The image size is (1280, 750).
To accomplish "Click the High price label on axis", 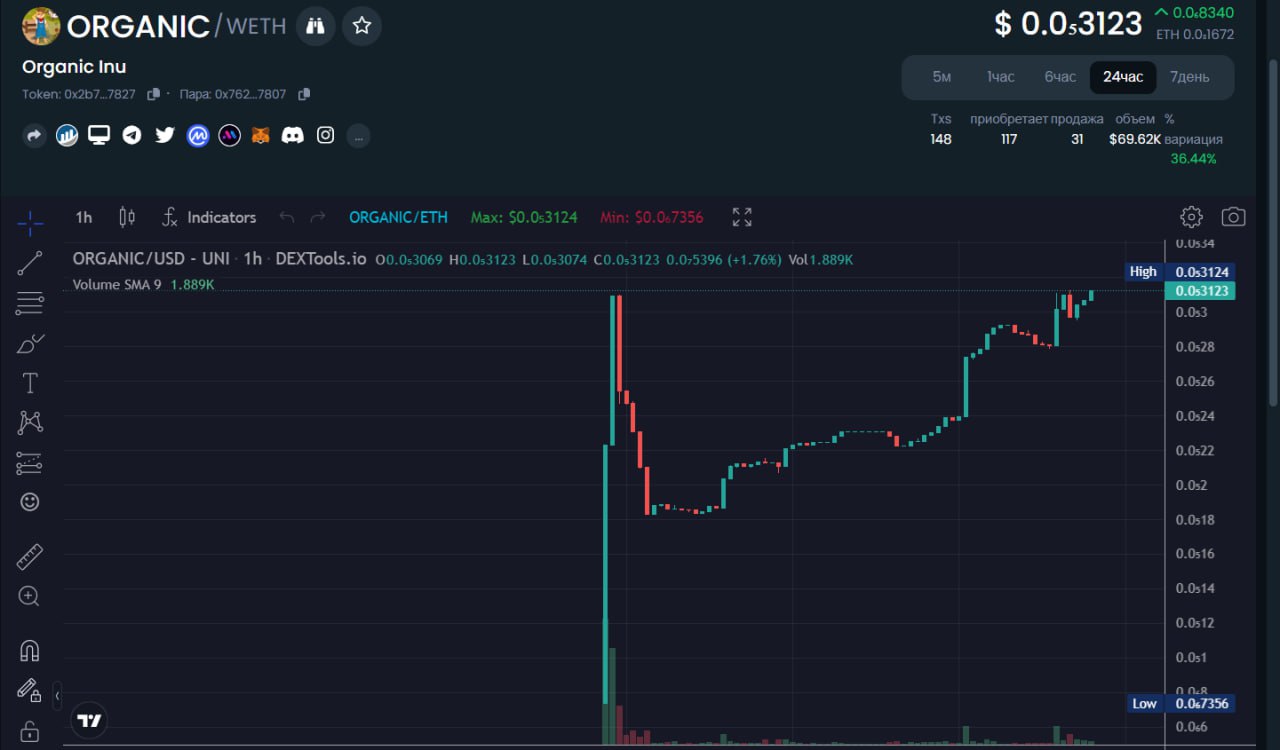I will (x=1143, y=272).
